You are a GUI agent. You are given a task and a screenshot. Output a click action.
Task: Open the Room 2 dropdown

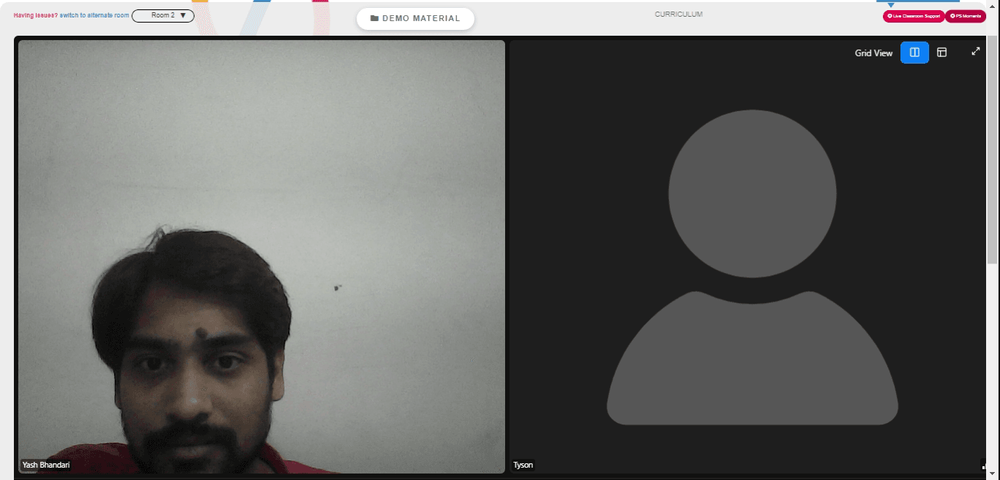[163, 15]
